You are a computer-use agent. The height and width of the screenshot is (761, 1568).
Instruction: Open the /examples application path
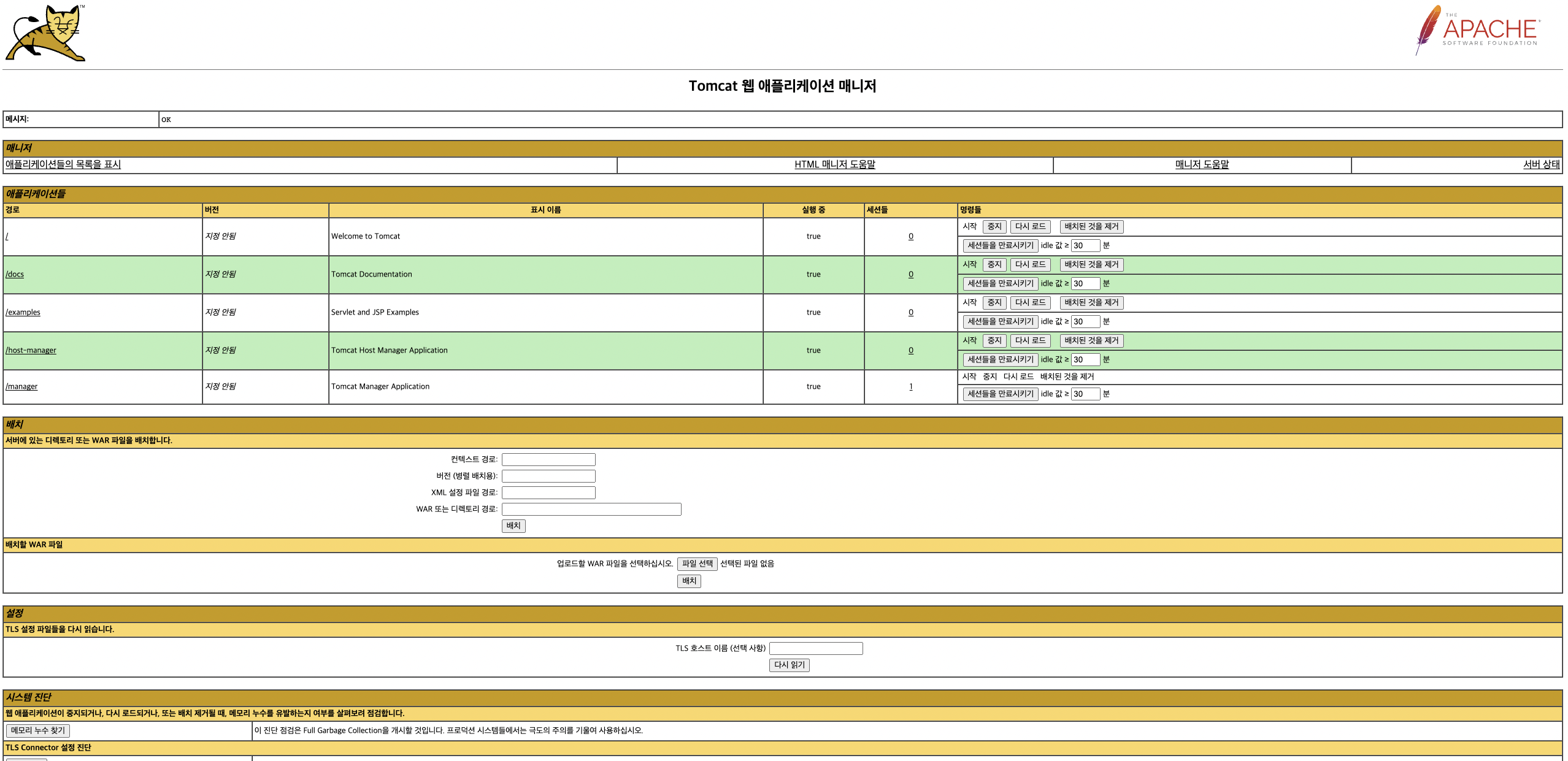pyautogui.click(x=23, y=312)
